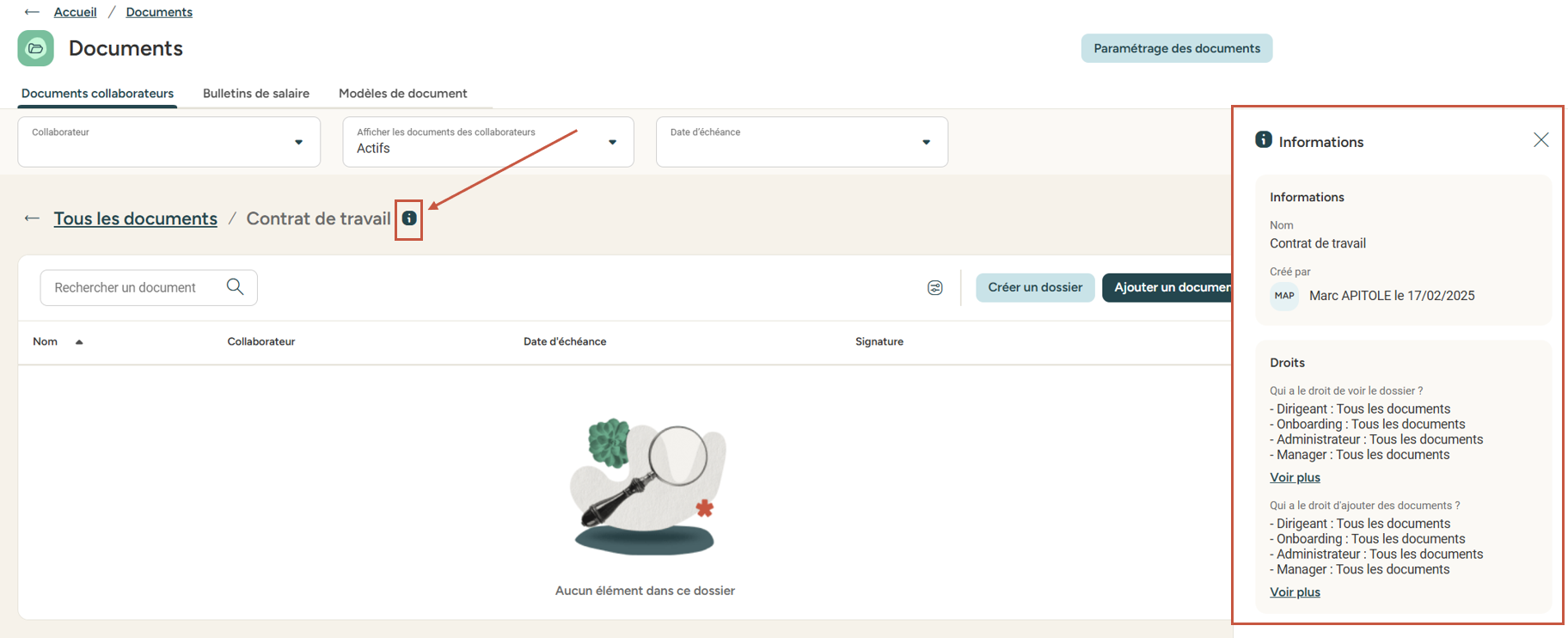This screenshot has height=638, width=1568.
Task: Click the Rechercher un document search field
Action: point(129,287)
